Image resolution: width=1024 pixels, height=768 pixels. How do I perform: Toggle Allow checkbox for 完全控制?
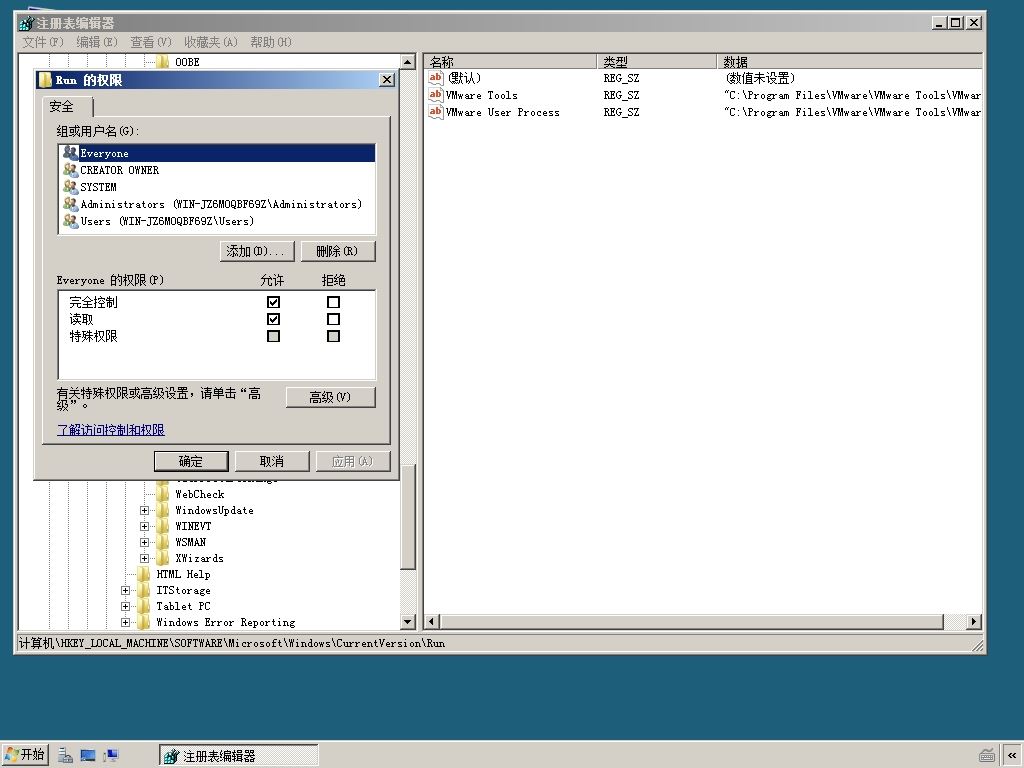274,302
